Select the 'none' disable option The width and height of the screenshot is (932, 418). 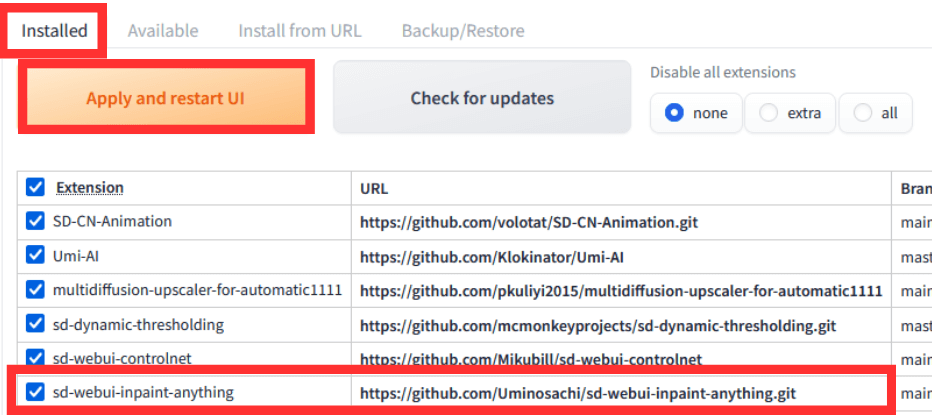(x=675, y=113)
